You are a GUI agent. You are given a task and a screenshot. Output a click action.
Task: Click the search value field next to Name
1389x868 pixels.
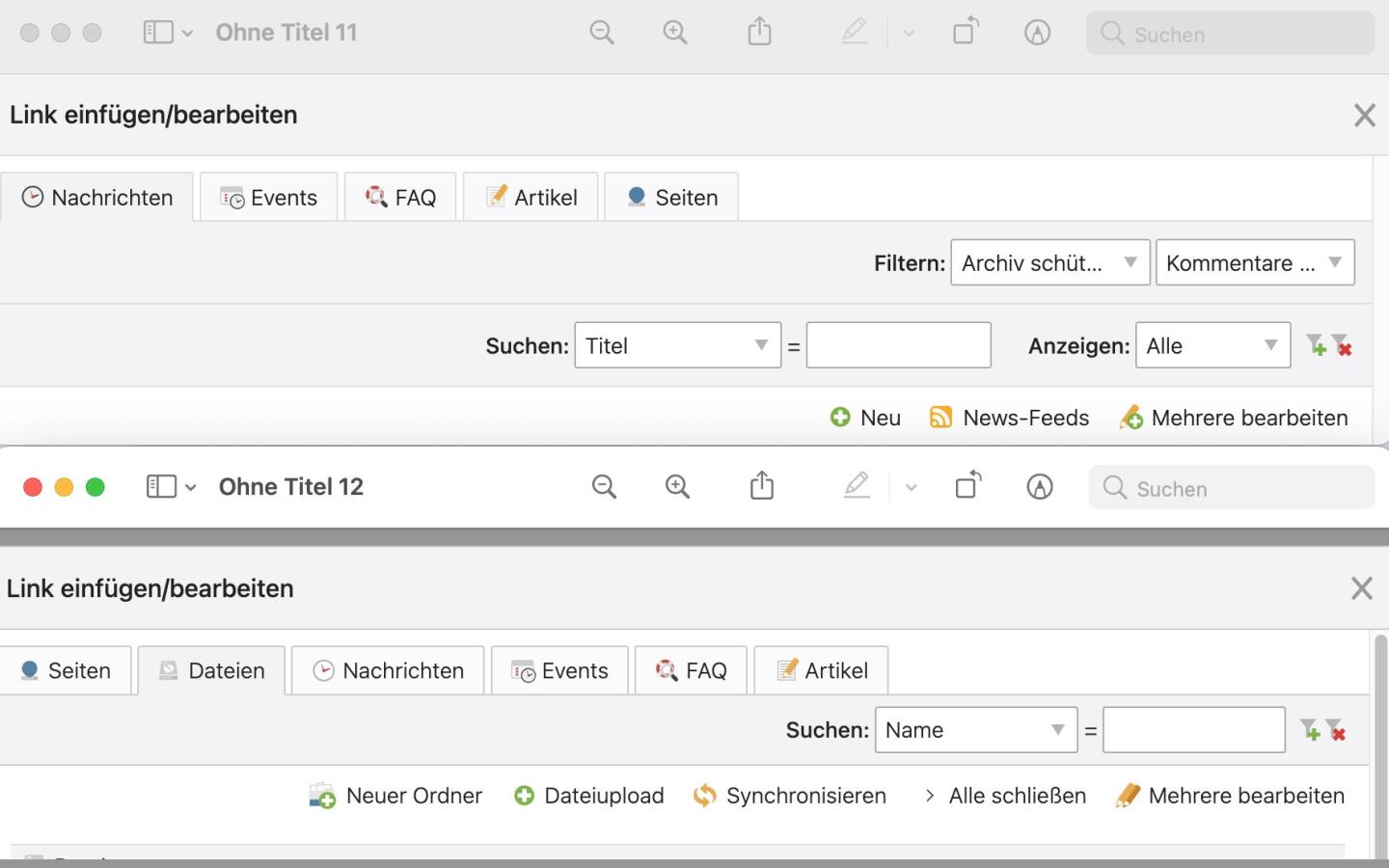(x=1193, y=730)
